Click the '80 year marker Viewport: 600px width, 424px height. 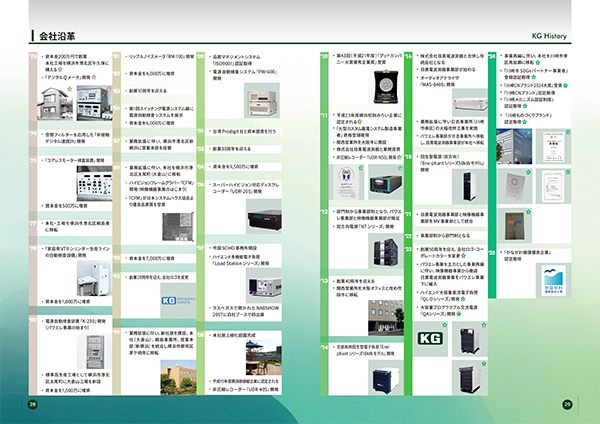pos(33,320)
